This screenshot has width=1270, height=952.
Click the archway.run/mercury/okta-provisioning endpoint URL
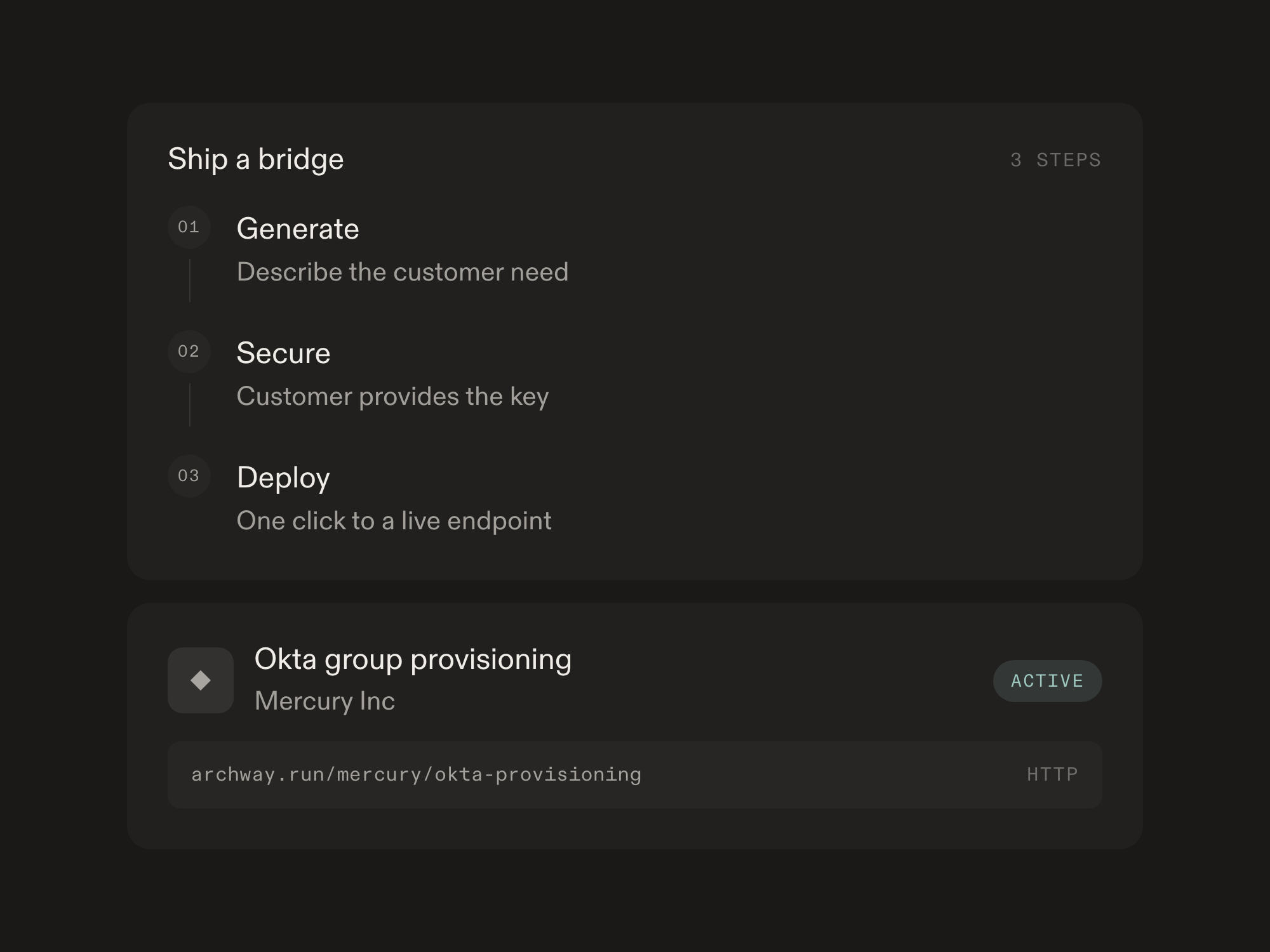click(x=416, y=775)
